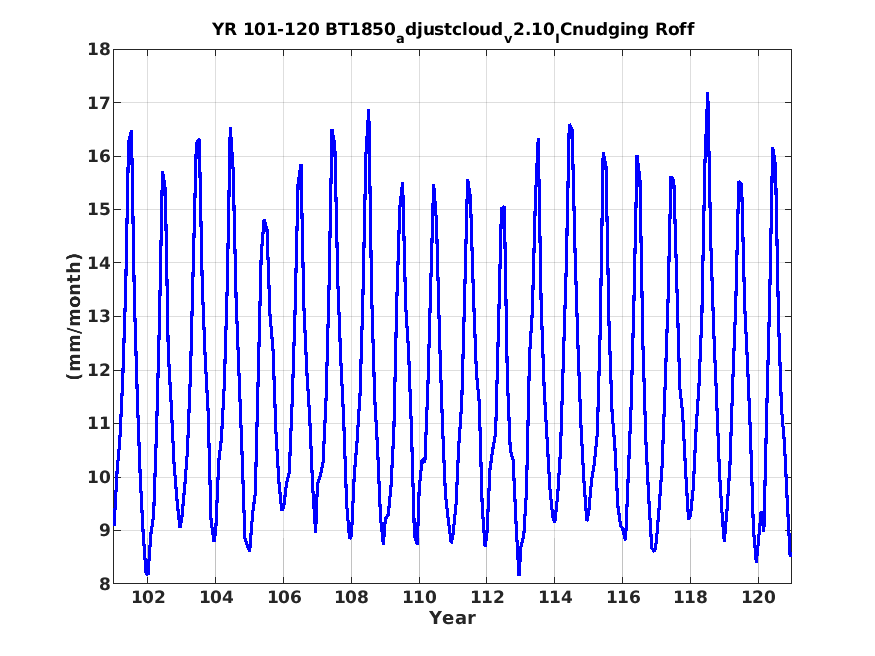Click y-axis tick label 12
Screen dimensions: 875x656
point(99,370)
